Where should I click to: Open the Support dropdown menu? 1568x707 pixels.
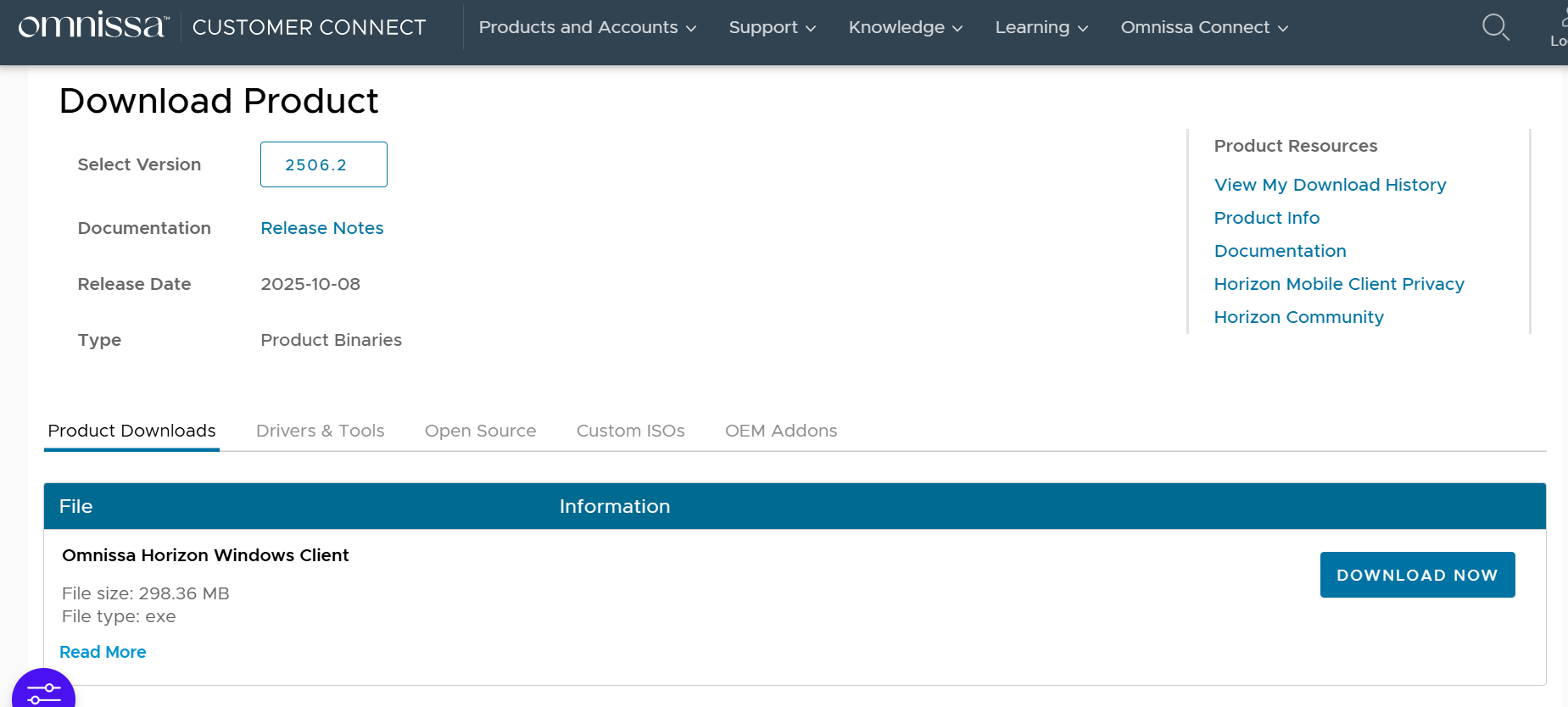click(772, 27)
